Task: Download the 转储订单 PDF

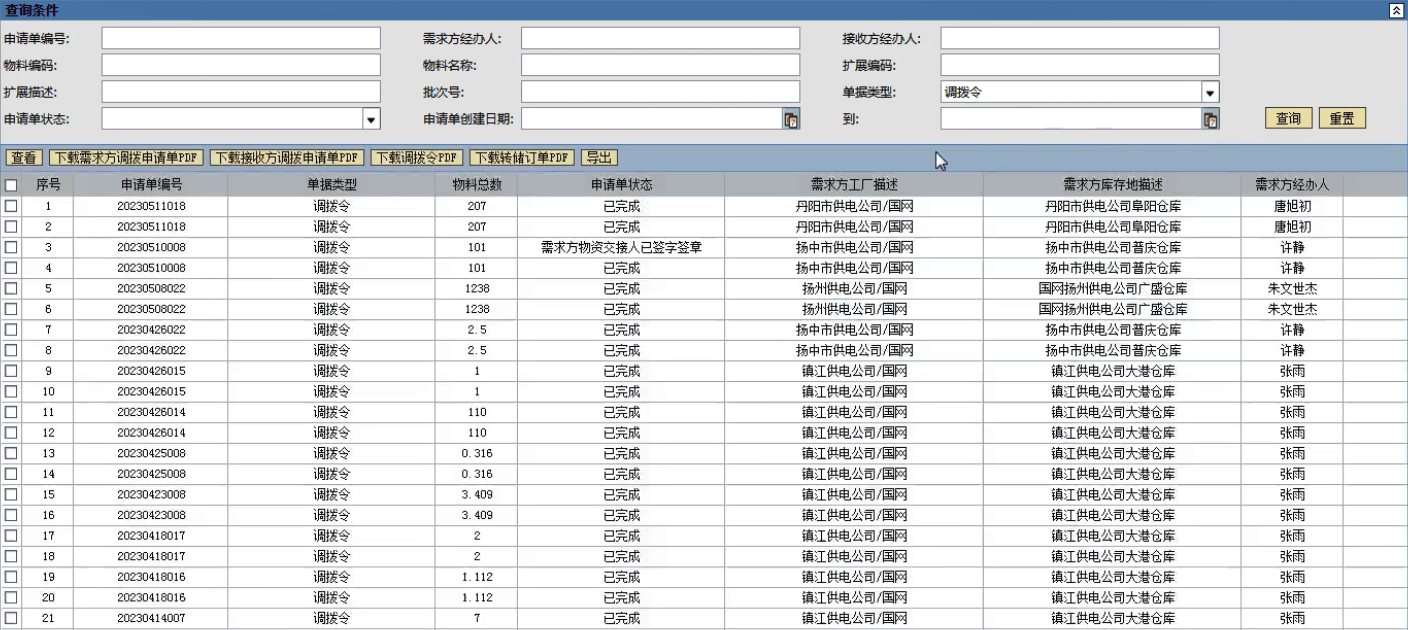Action: pyautogui.click(x=523, y=158)
